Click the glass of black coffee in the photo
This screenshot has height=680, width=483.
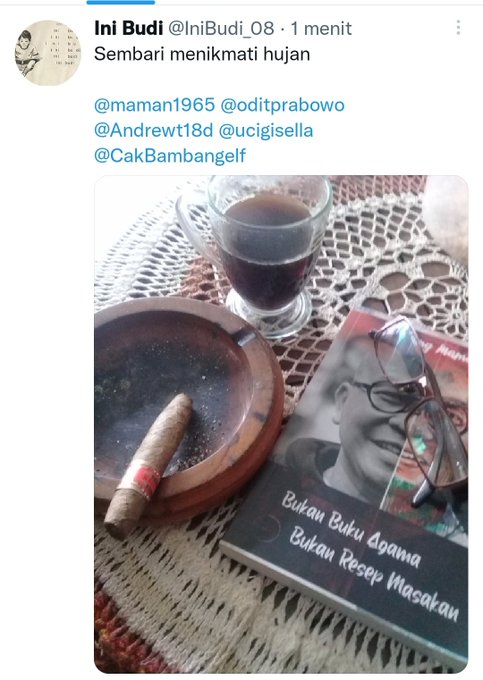point(268,256)
